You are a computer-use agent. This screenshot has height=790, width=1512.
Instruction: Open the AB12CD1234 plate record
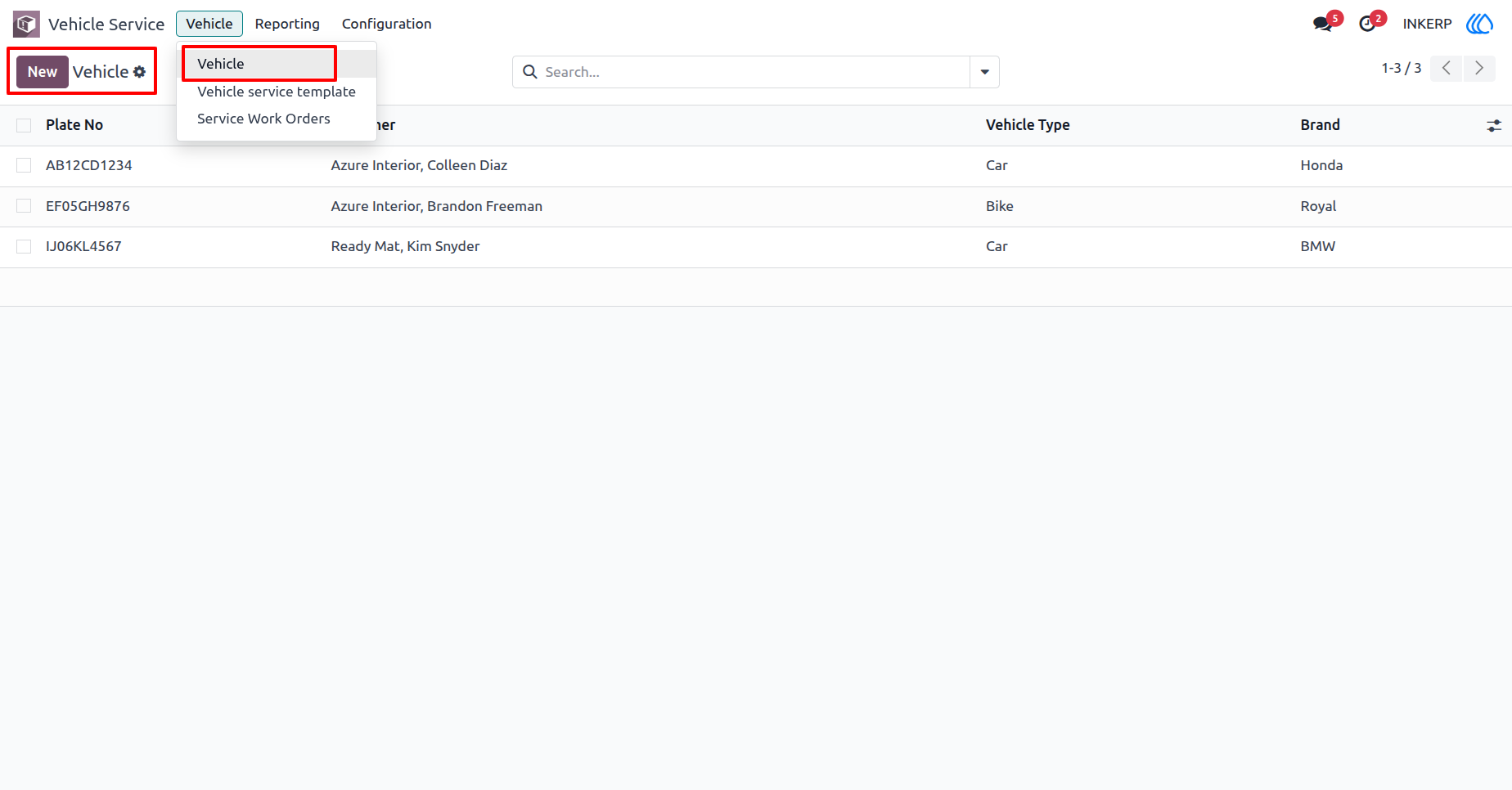[x=89, y=165]
